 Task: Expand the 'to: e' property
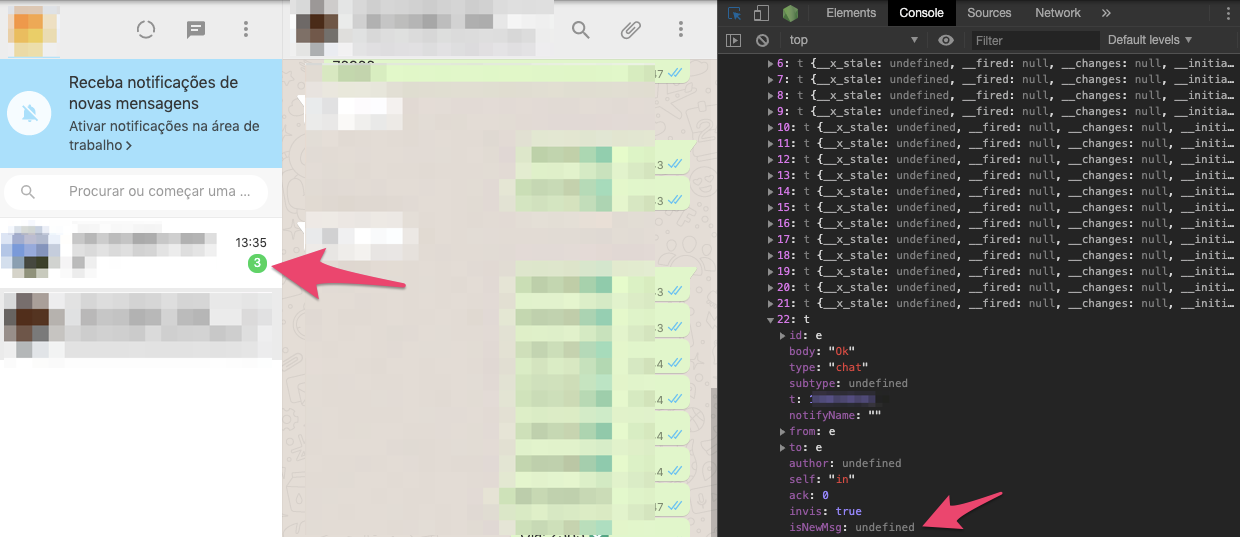click(783, 448)
